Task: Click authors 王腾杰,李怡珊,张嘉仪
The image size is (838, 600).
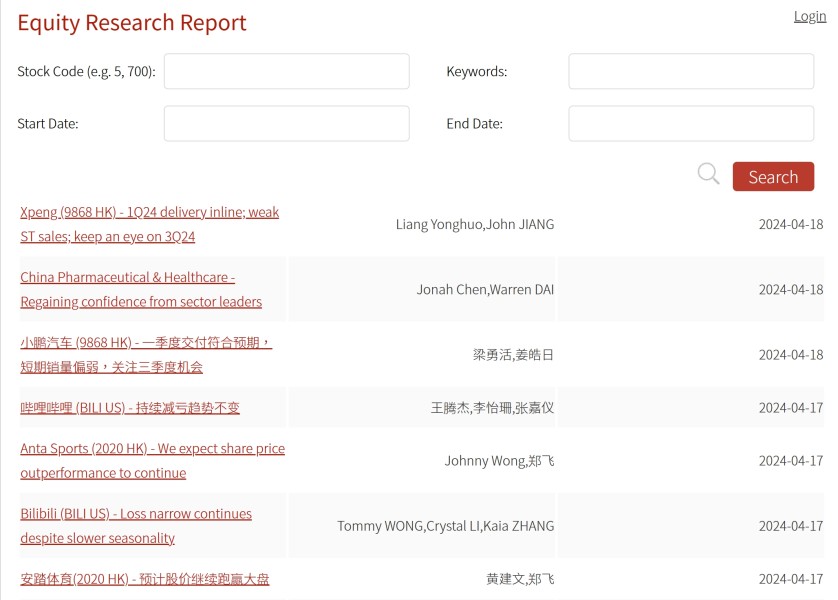Action: tap(492, 408)
